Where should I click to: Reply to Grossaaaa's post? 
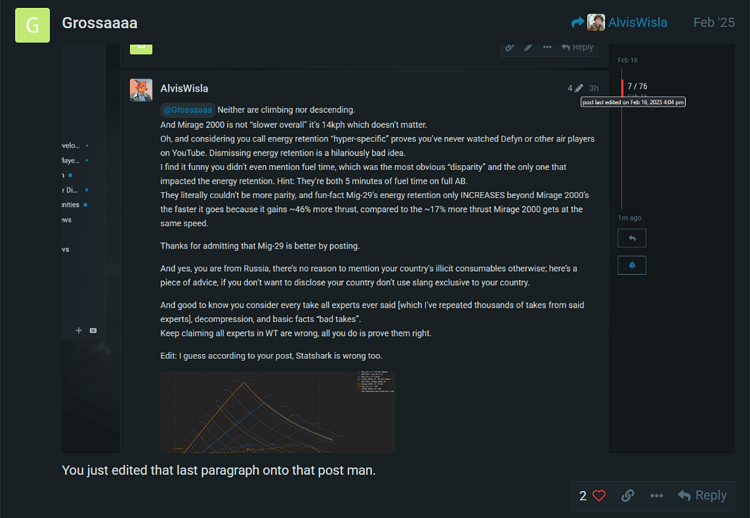702,496
